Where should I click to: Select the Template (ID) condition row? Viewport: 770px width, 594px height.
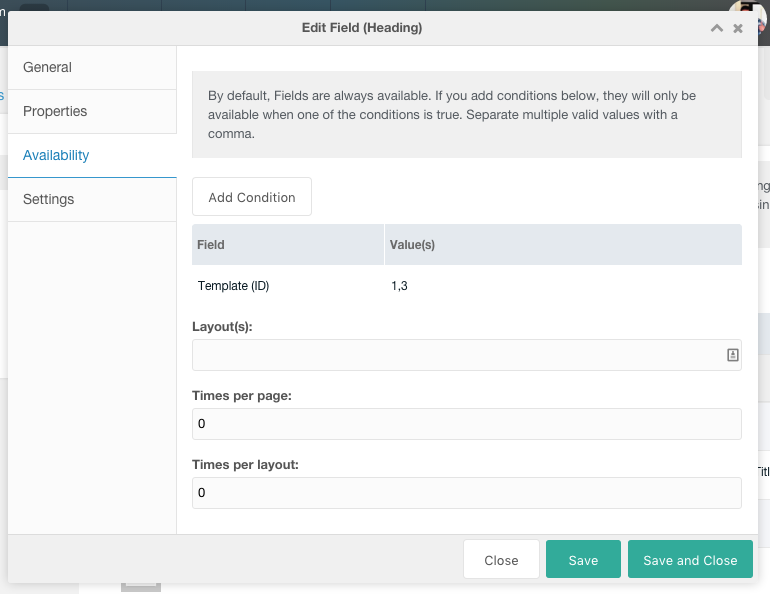point(467,286)
